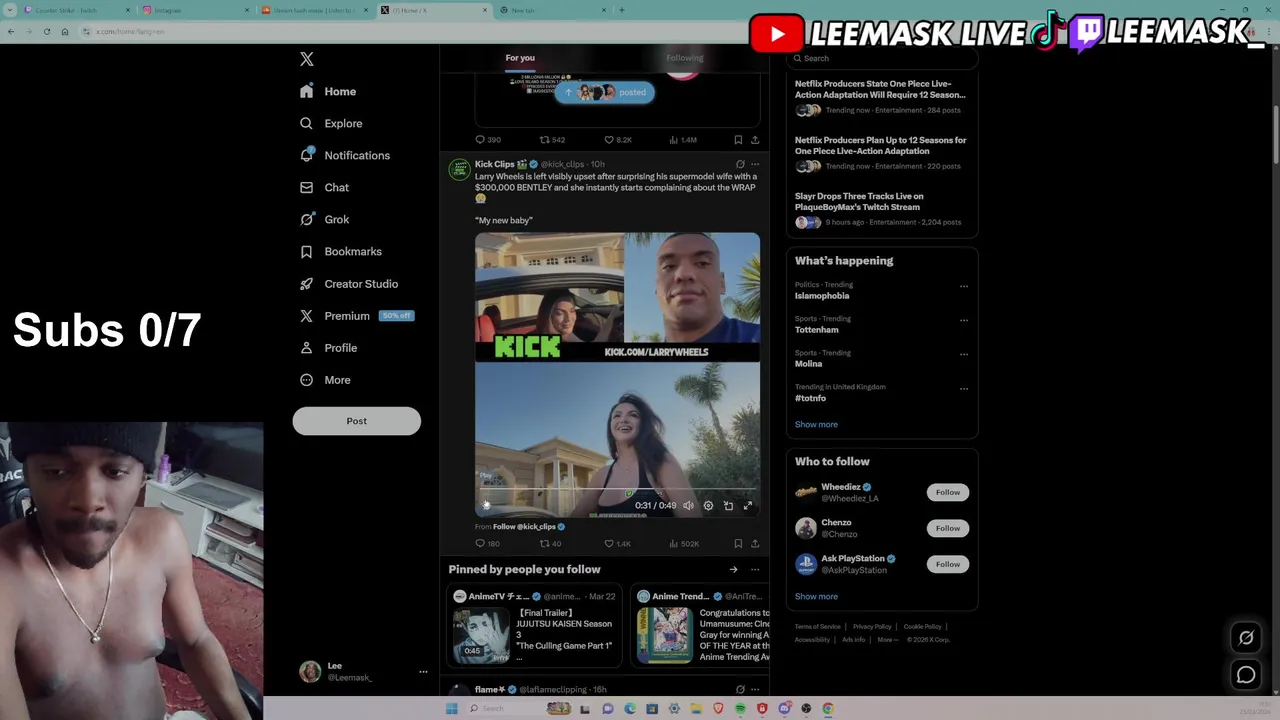View 502K views analytics
This screenshot has width=1280, height=720.
click(683, 544)
